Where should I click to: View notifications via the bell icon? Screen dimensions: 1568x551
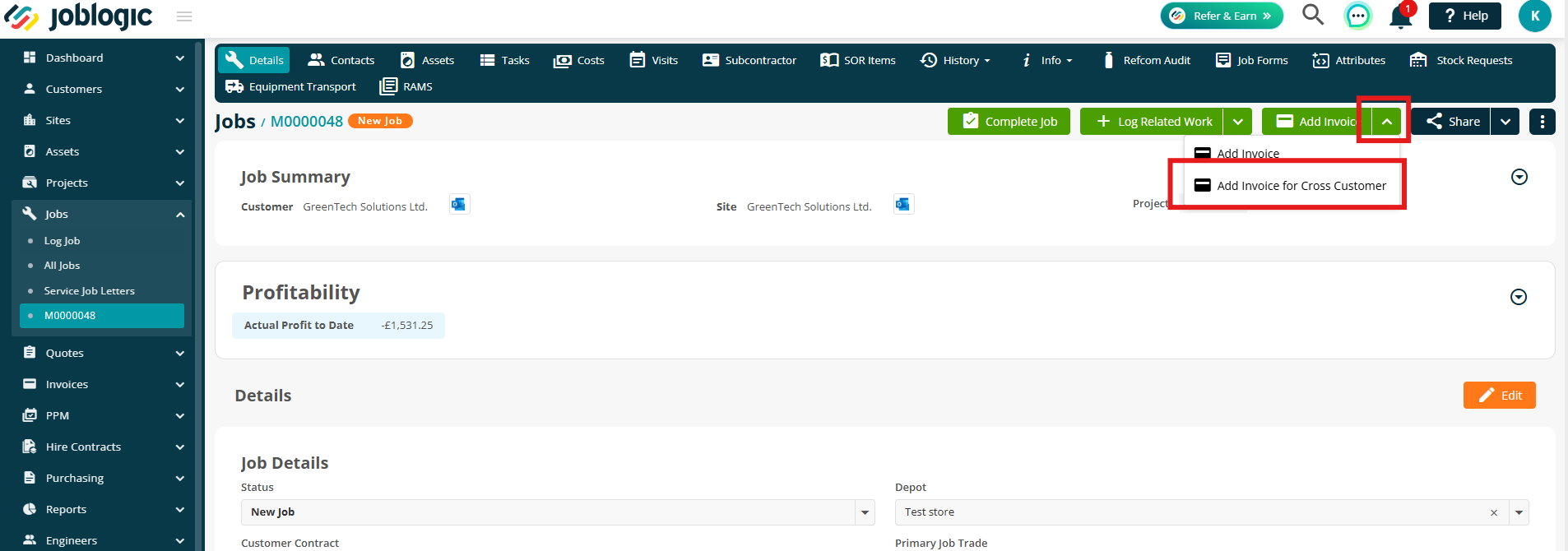(1400, 16)
